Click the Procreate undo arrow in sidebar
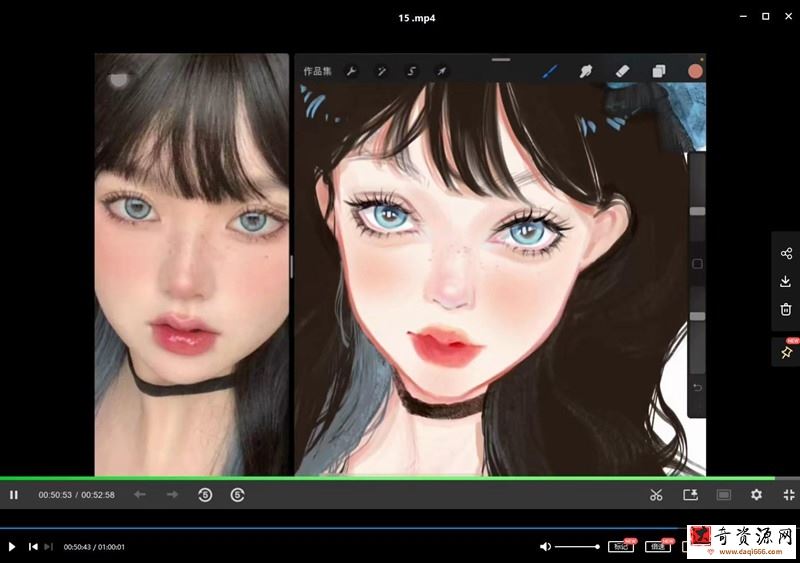This screenshot has width=800, height=563. (697, 388)
